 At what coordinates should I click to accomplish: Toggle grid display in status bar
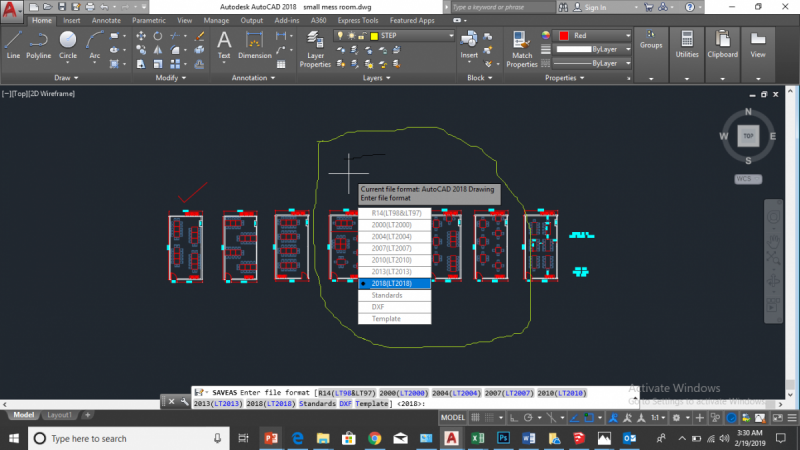click(477, 417)
